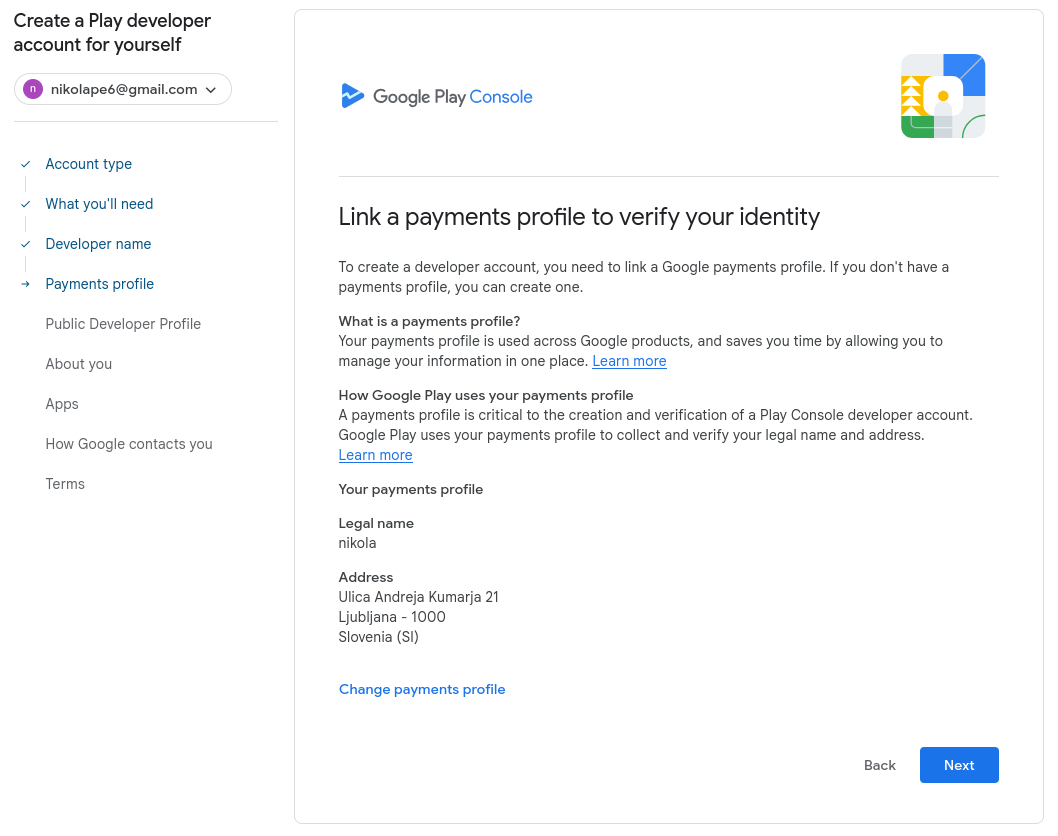The height and width of the screenshot is (836, 1058).
Task: Click Change payments profile link
Action: point(422,689)
